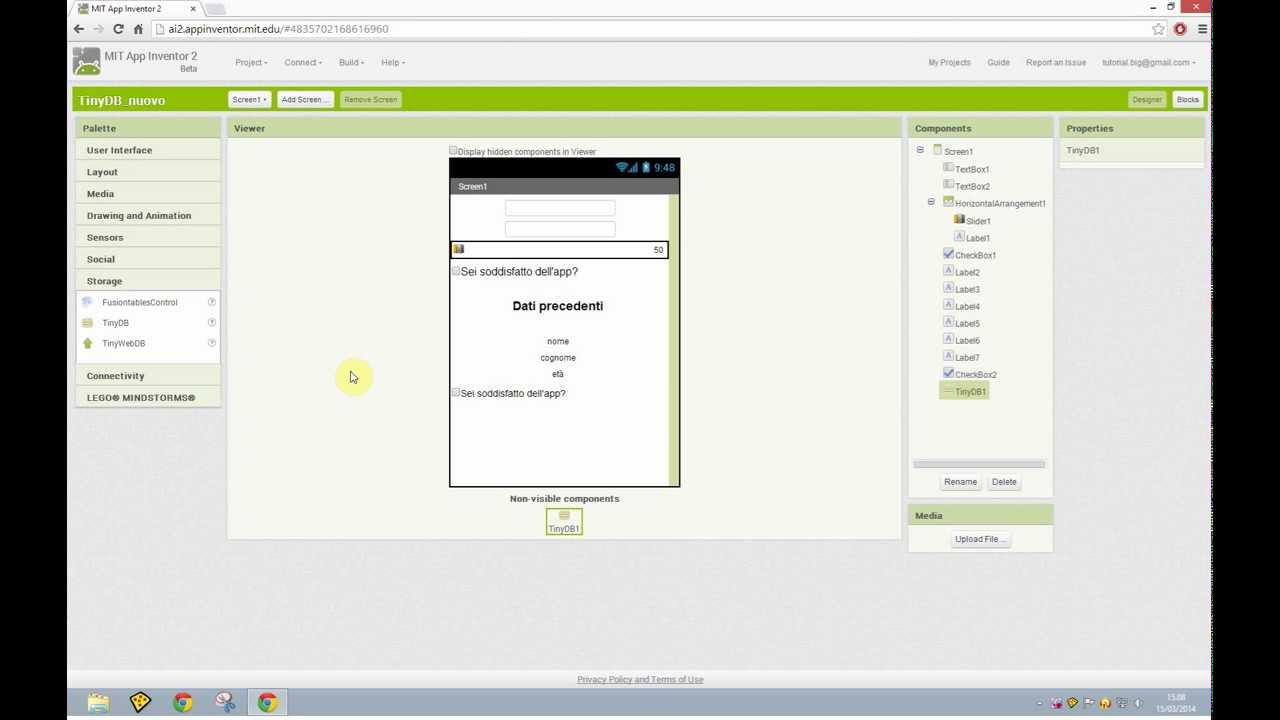Click first text box in phone viewer
The image size is (1280, 720).
pyautogui.click(x=560, y=208)
